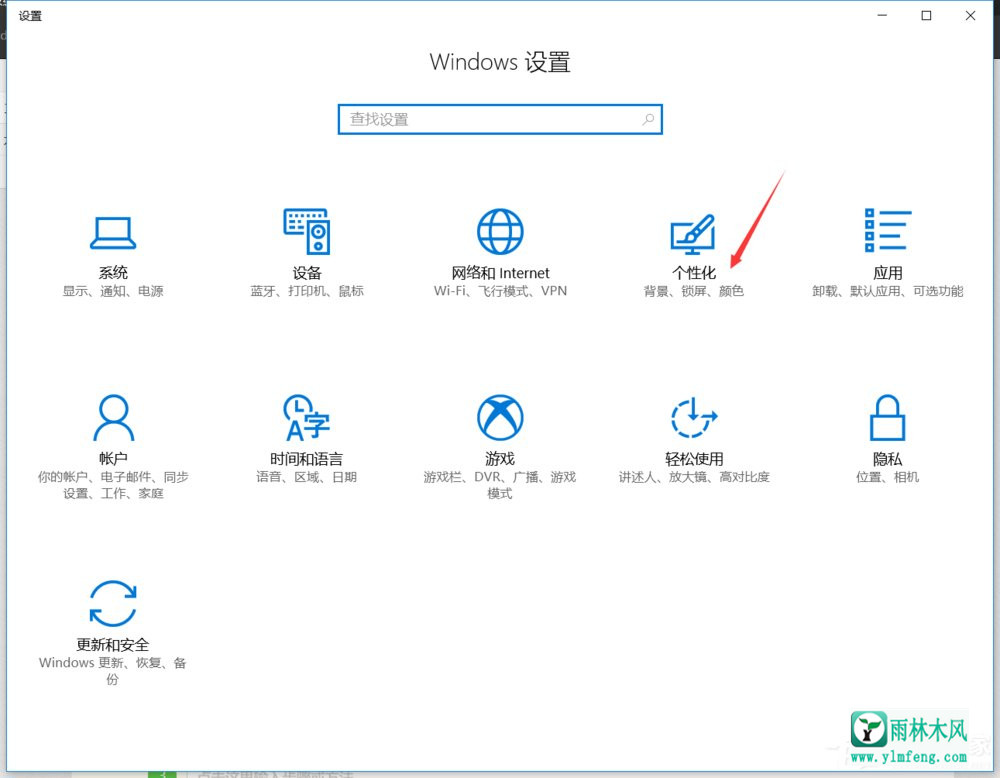Viewport: 1000px width, 778px height.
Task: Open the System (系统) laptop icon
Action: [x=113, y=233]
